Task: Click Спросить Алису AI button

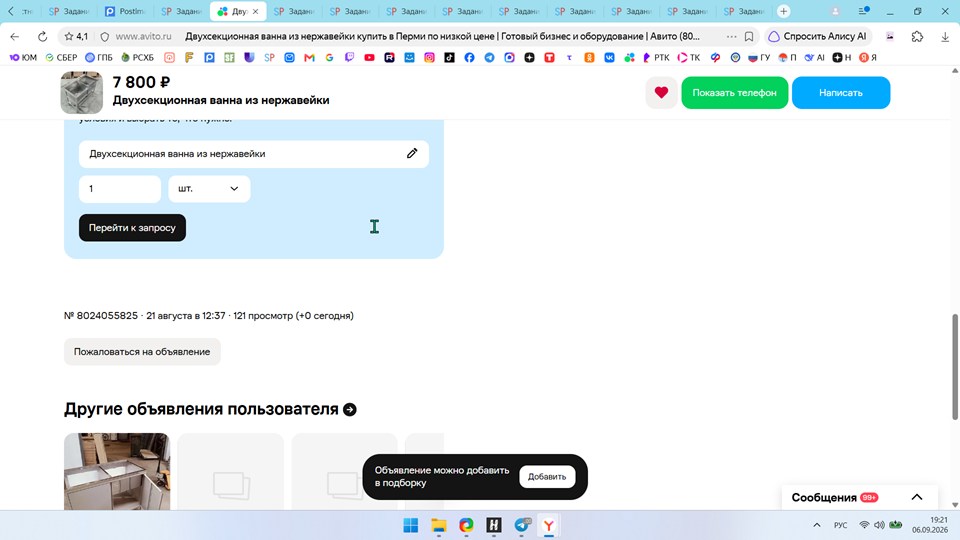Action: (x=818, y=37)
